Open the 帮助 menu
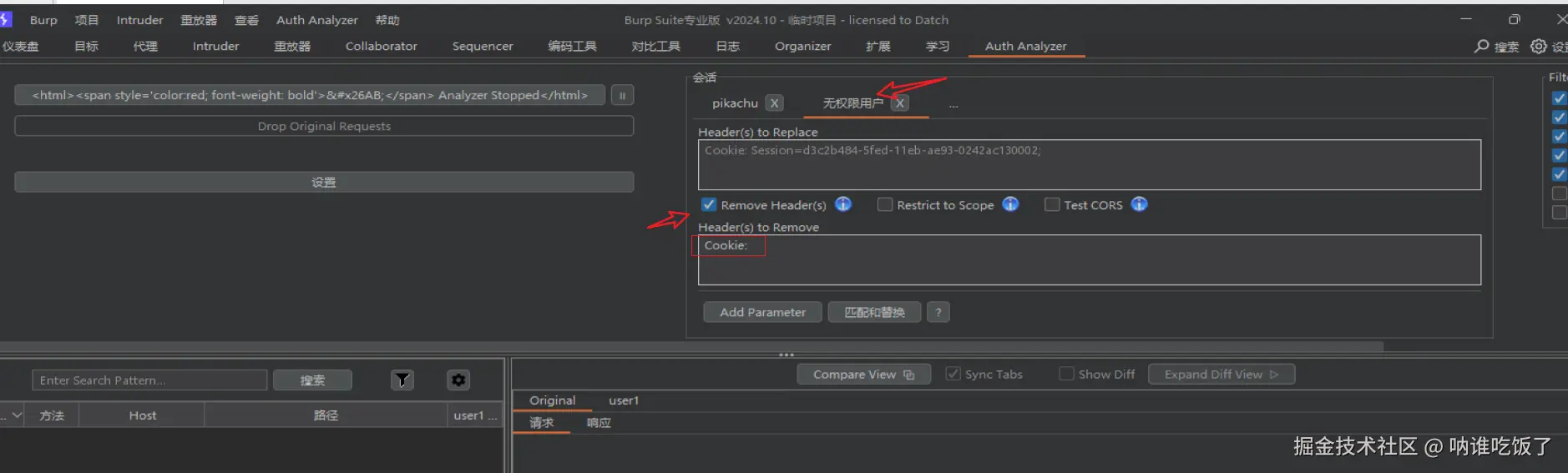The height and width of the screenshot is (473, 1568). click(x=387, y=20)
